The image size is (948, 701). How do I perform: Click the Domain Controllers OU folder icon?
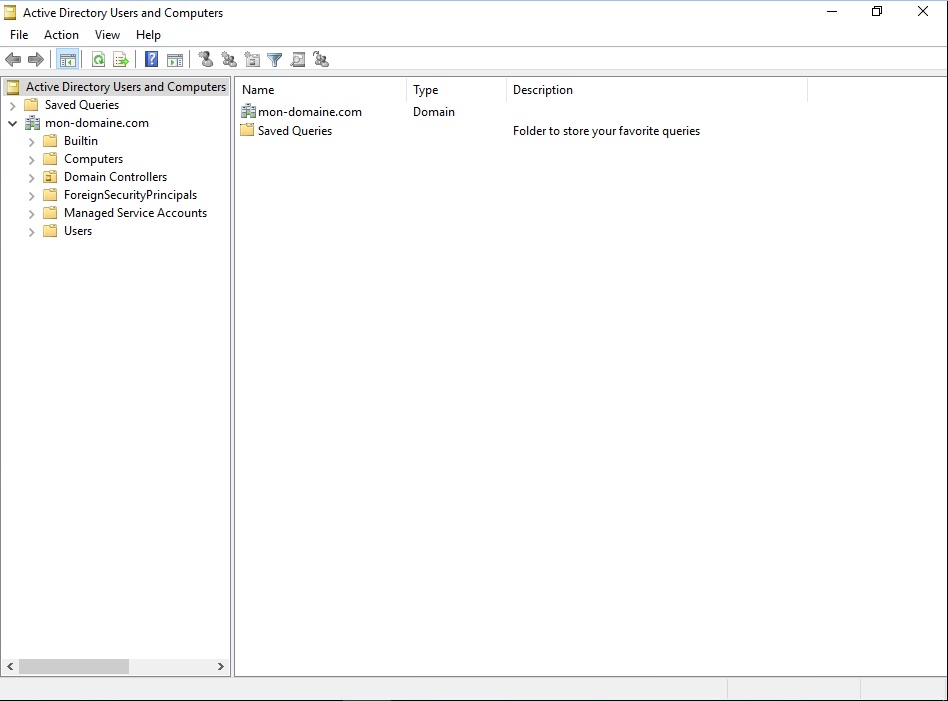tap(50, 177)
